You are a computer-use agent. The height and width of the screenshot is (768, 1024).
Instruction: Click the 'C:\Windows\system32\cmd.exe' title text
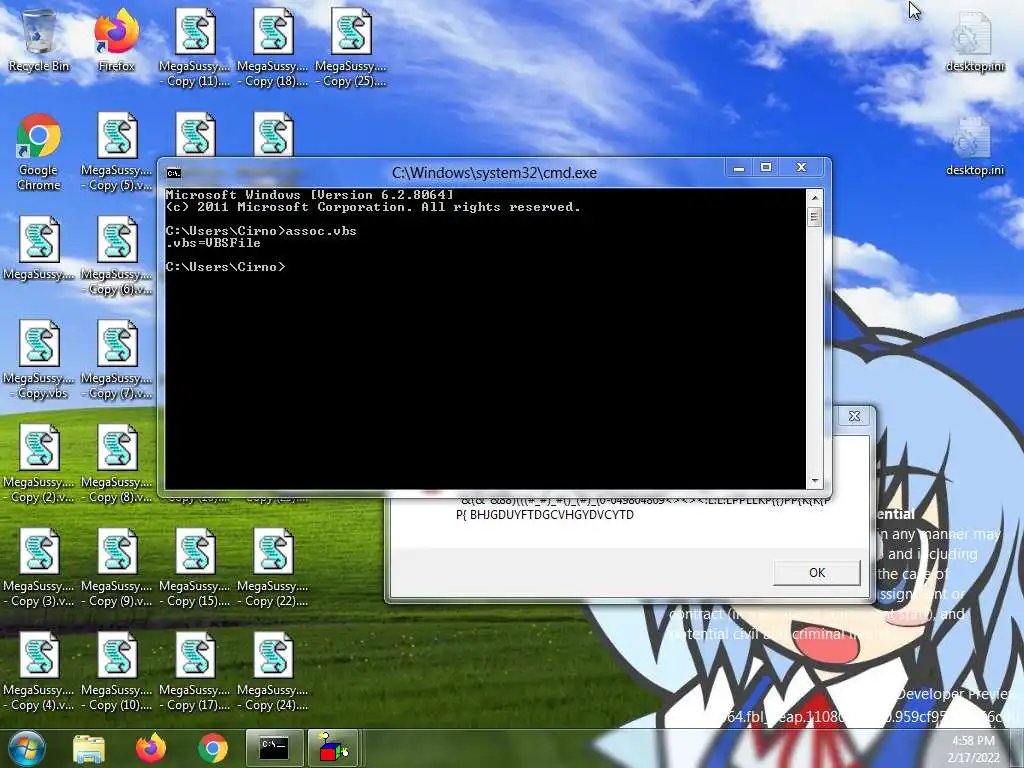point(494,173)
